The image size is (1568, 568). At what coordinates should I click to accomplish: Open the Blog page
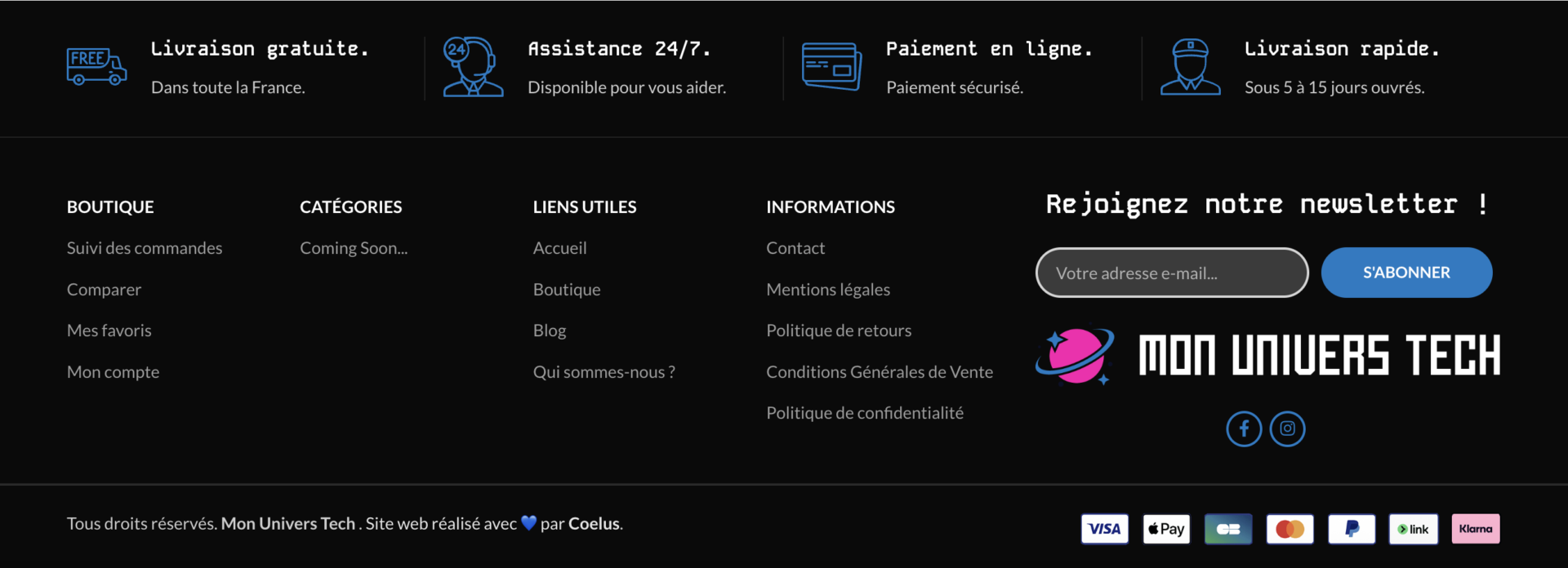(x=549, y=330)
